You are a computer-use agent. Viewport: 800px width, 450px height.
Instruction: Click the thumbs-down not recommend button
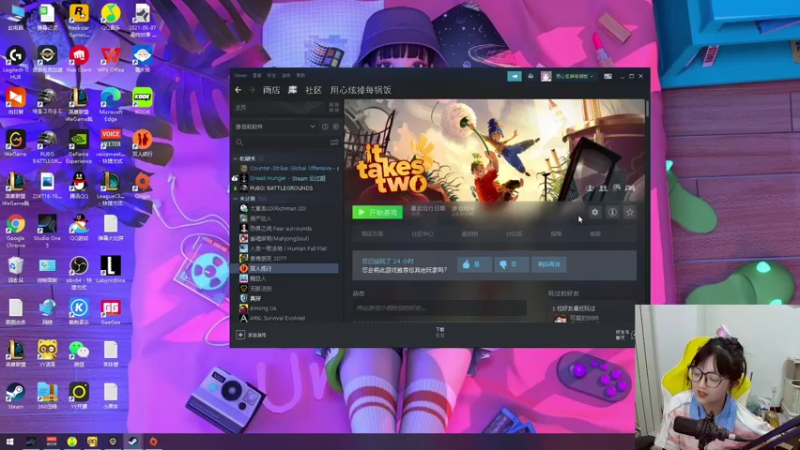pos(511,264)
